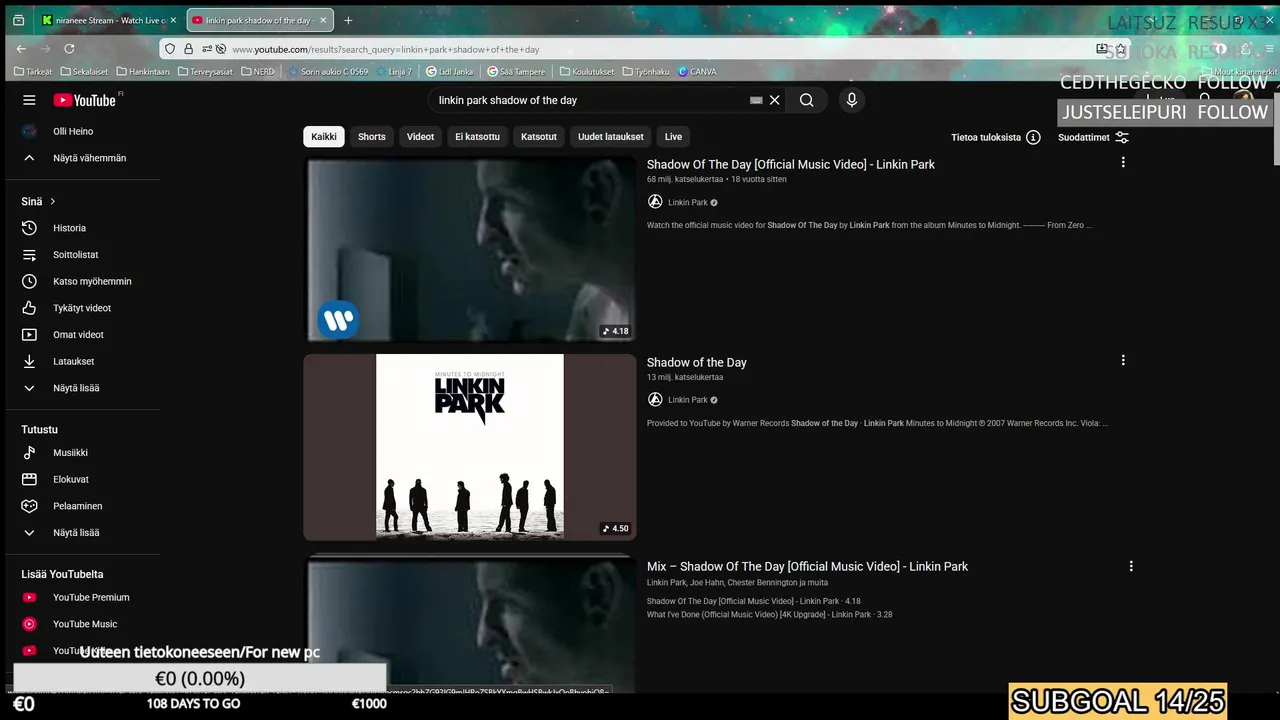This screenshot has width=1280, height=720.
Task: Select the Katsotut filter chip
Action: pyautogui.click(x=539, y=137)
